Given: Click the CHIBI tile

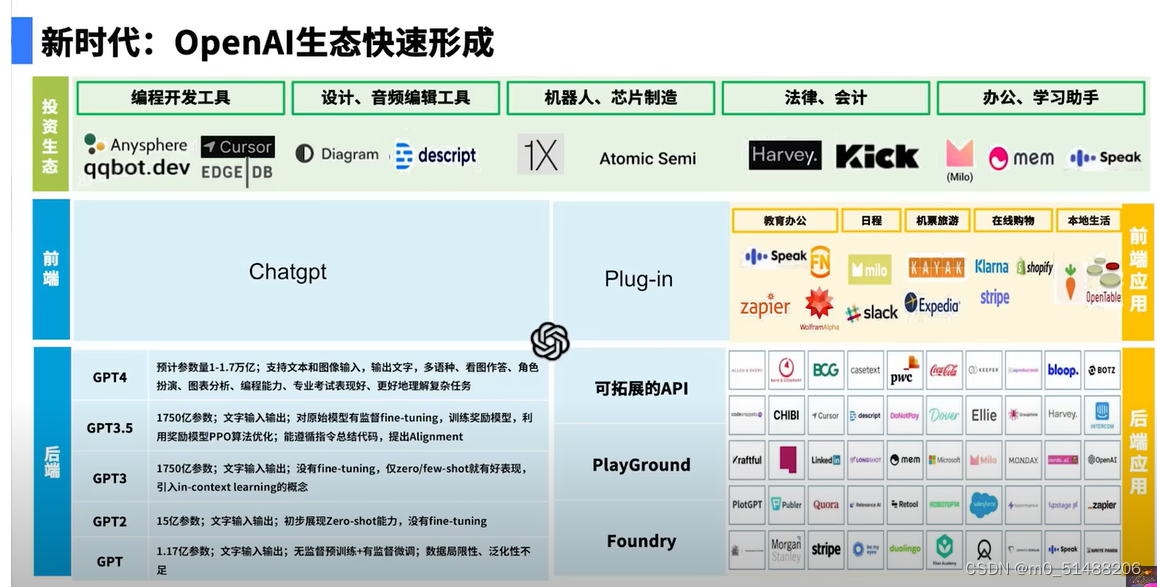Looking at the screenshot, I should click(x=786, y=415).
